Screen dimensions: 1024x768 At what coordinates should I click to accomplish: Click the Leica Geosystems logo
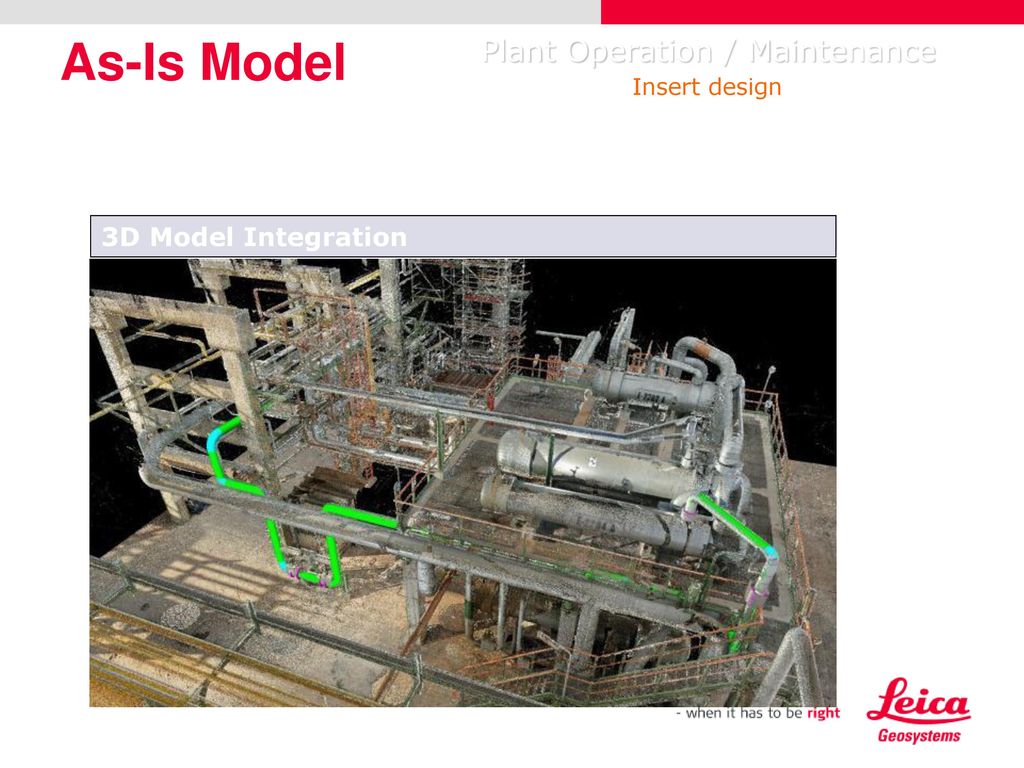coord(918,711)
